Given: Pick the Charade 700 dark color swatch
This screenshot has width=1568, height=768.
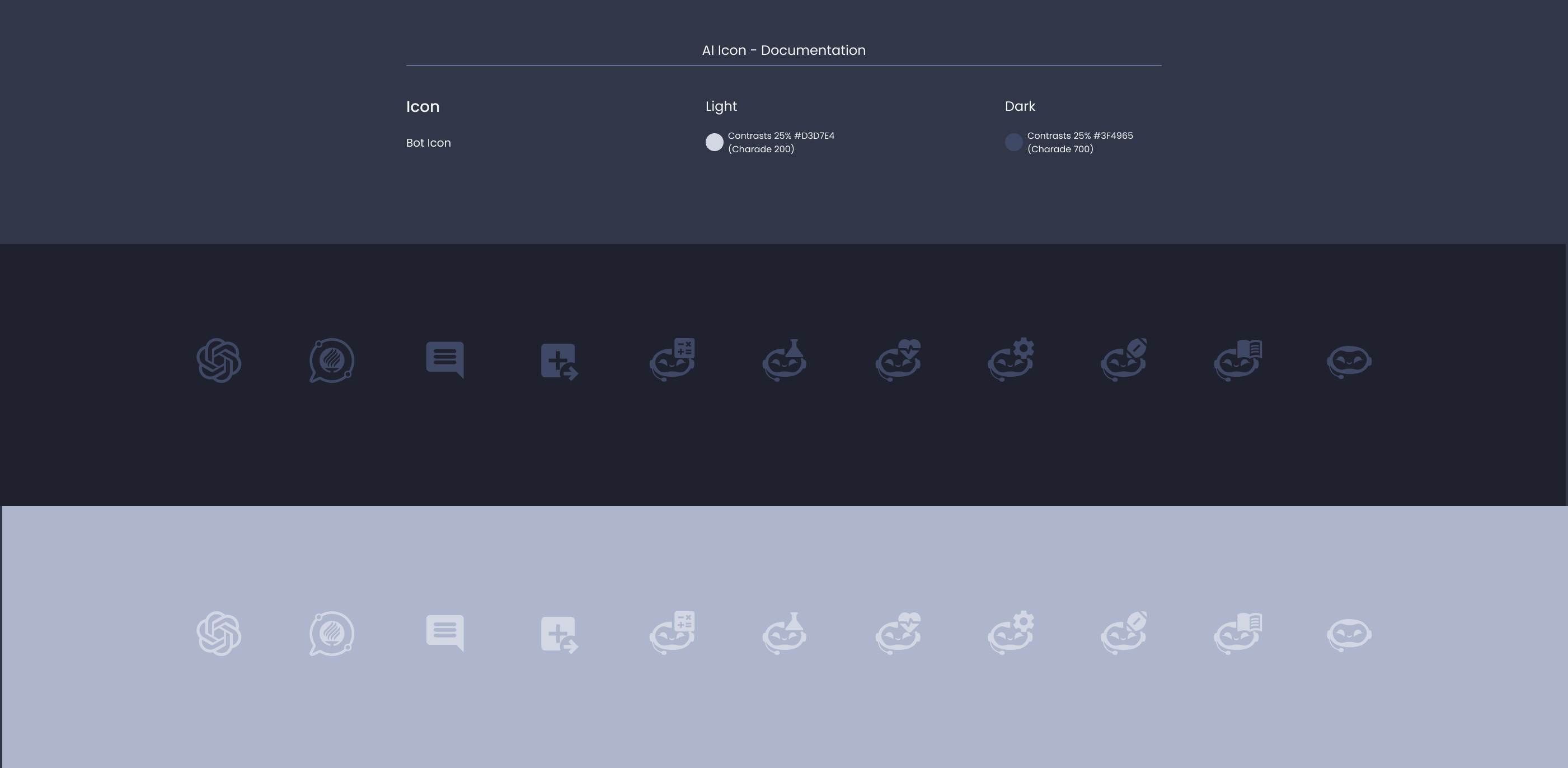Looking at the screenshot, I should tap(1013, 142).
